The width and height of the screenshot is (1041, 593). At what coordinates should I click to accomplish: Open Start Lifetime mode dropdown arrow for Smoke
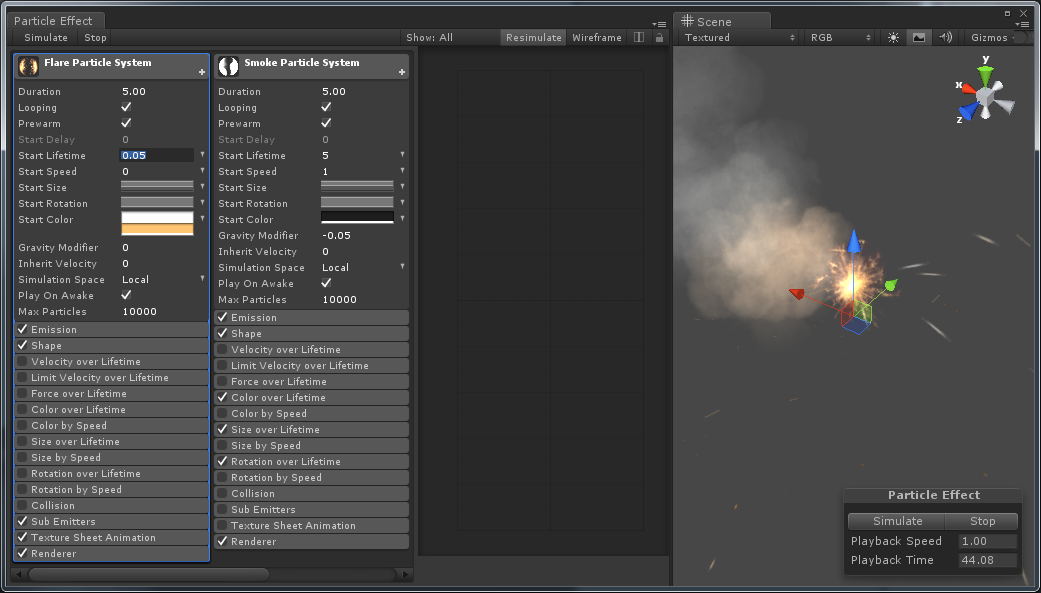click(x=402, y=155)
